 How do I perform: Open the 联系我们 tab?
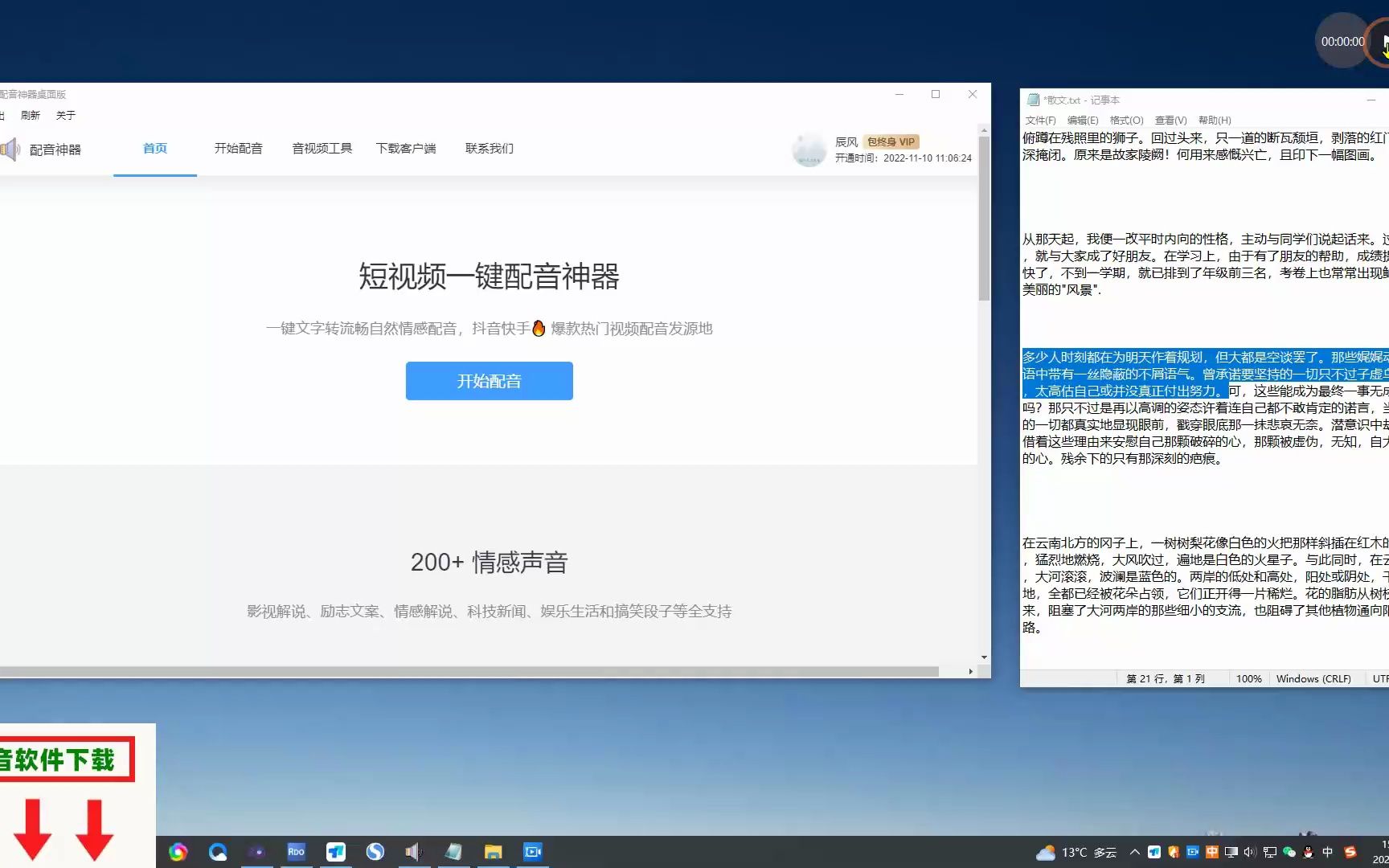[490, 149]
